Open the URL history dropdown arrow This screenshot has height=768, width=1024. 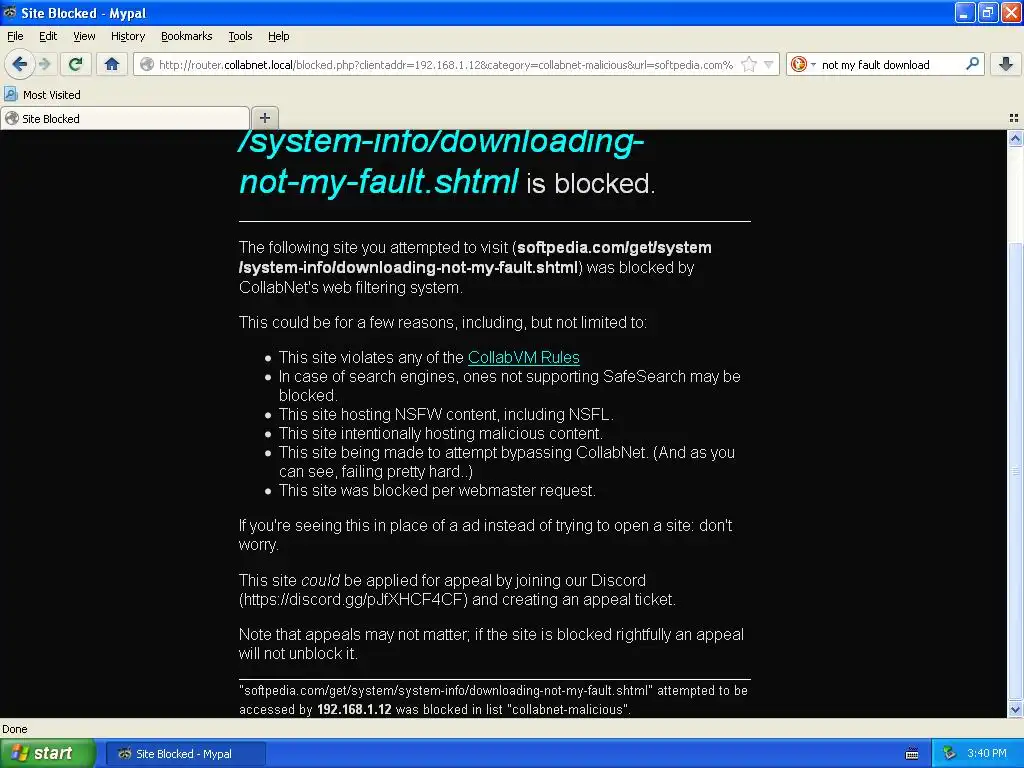[769, 64]
